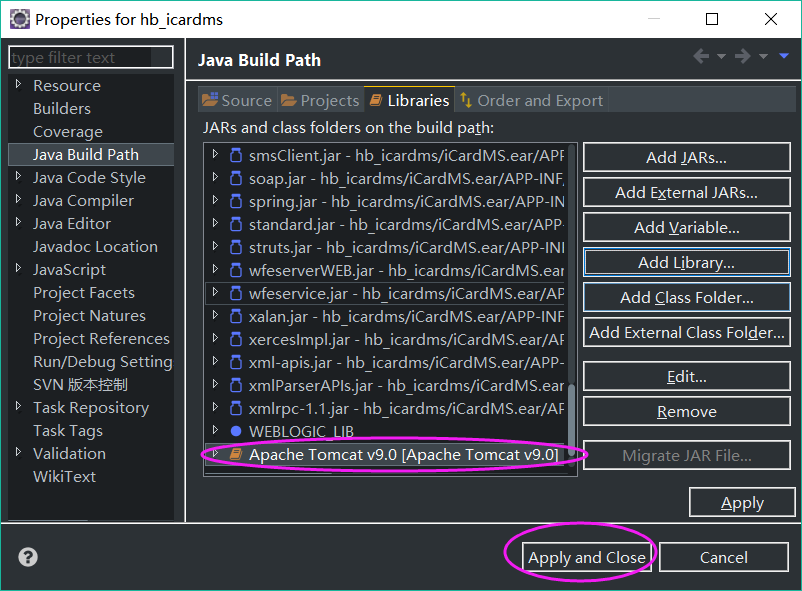The image size is (802, 591).
Task: Click the jar icon beside standard.jar
Action: pos(236,224)
